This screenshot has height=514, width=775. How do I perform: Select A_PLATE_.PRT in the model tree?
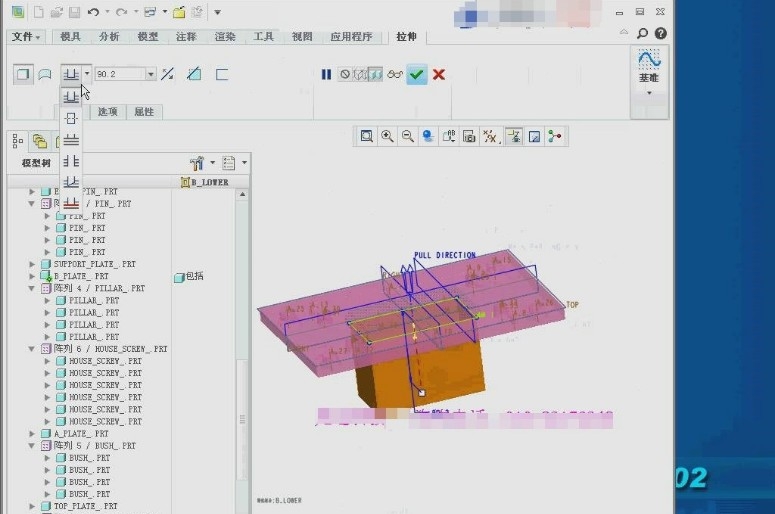[81, 433]
